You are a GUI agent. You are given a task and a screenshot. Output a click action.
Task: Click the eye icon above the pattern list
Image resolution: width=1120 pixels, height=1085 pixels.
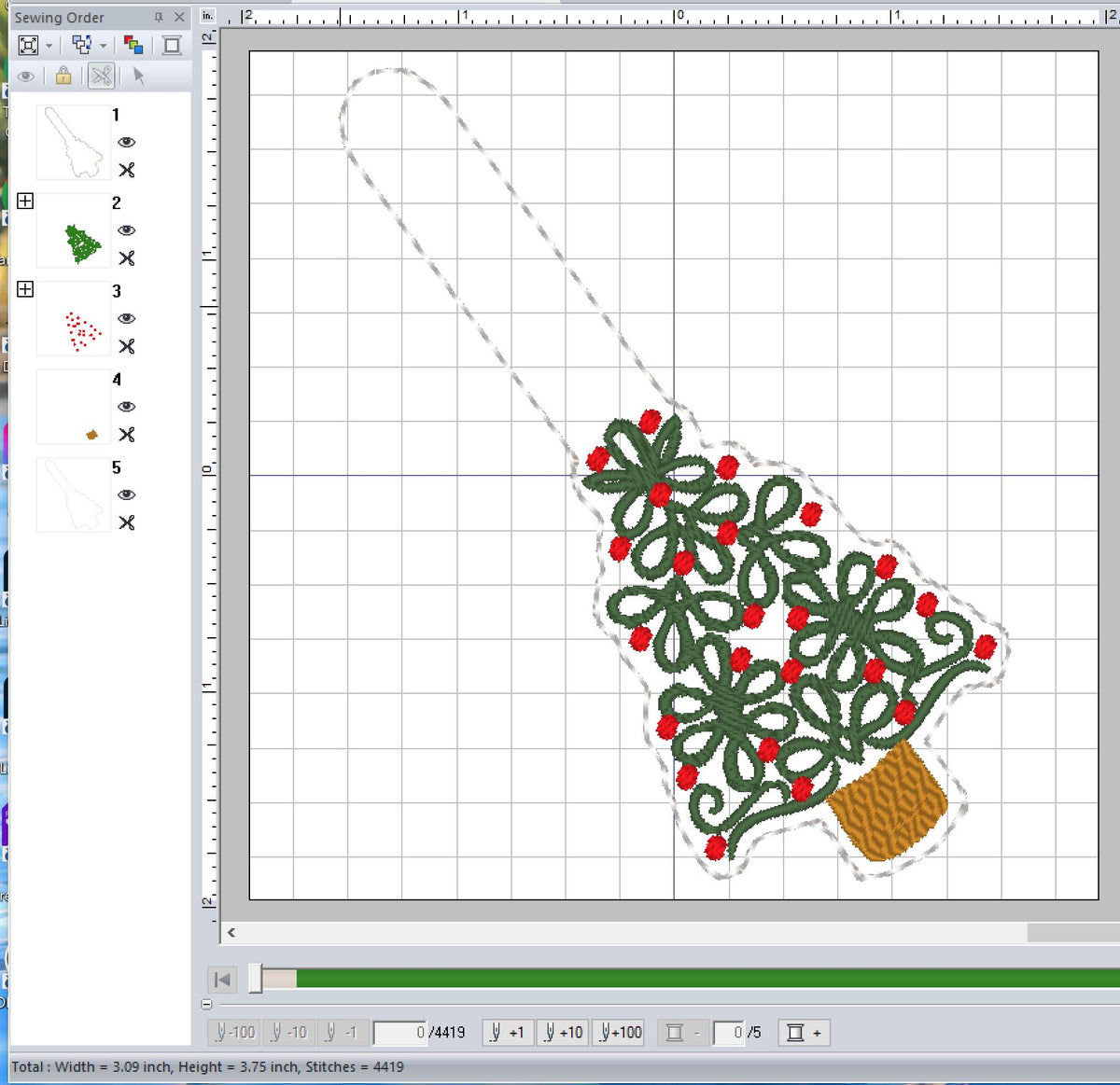tap(26, 77)
